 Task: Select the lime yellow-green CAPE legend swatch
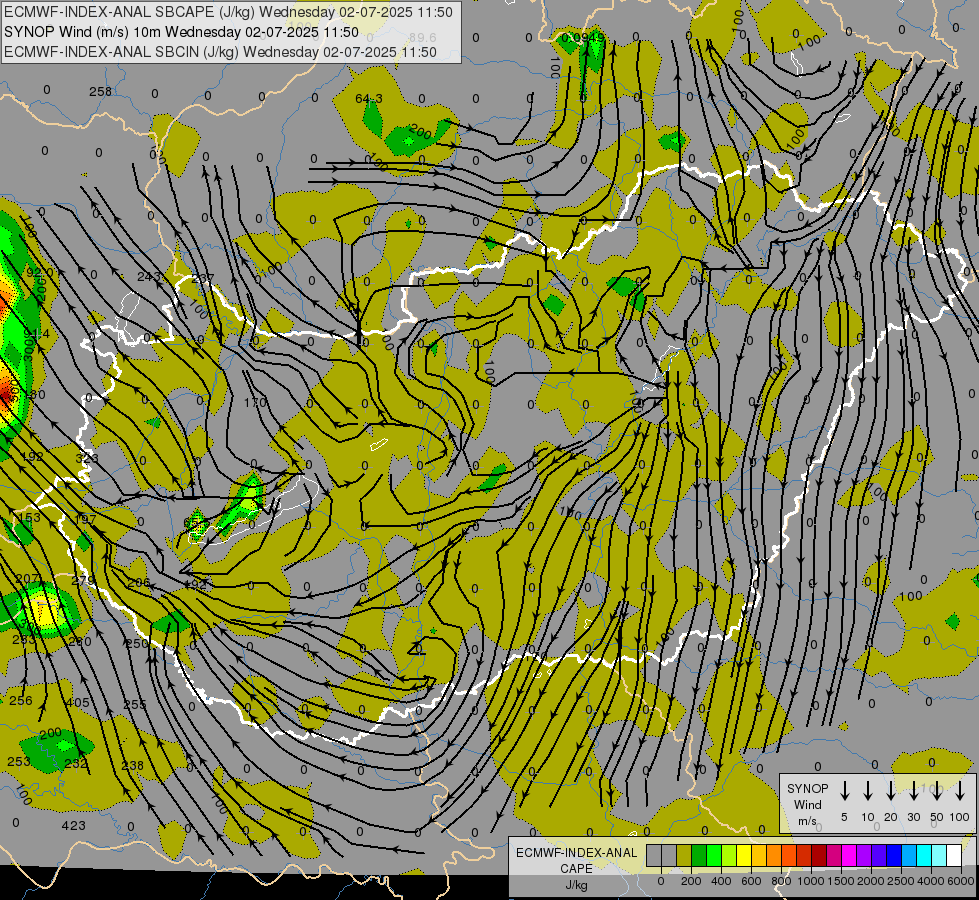tap(729, 855)
